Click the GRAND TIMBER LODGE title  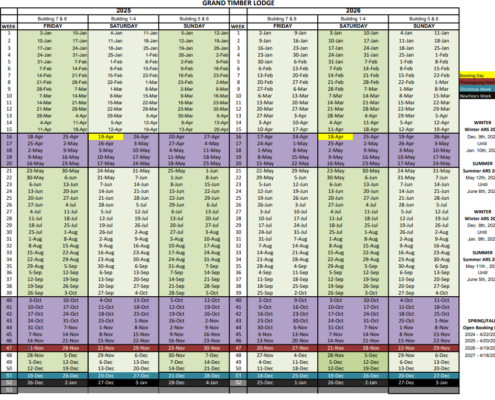point(238,3)
